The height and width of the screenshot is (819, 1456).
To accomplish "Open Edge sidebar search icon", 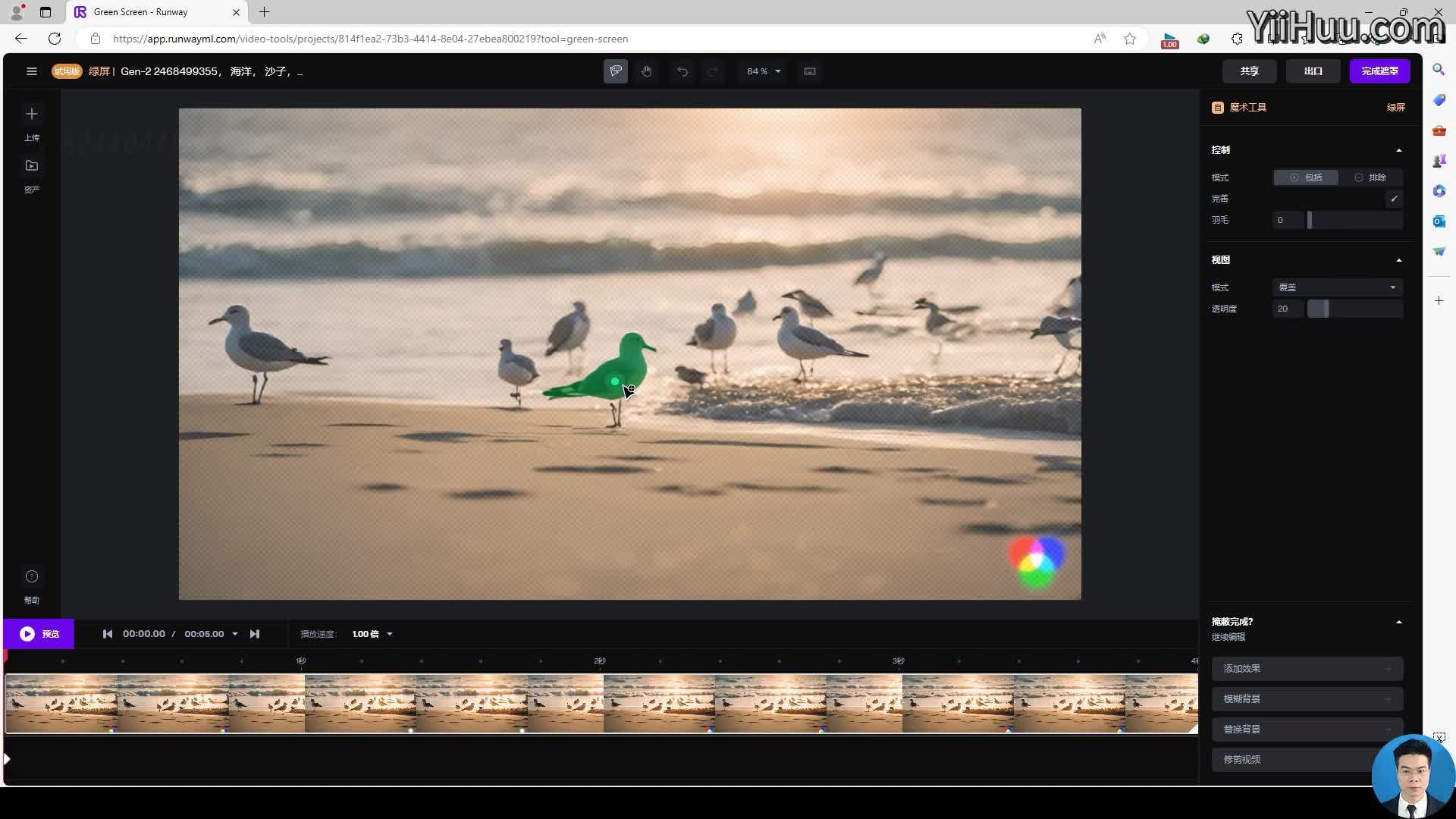I will click(1439, 70).
